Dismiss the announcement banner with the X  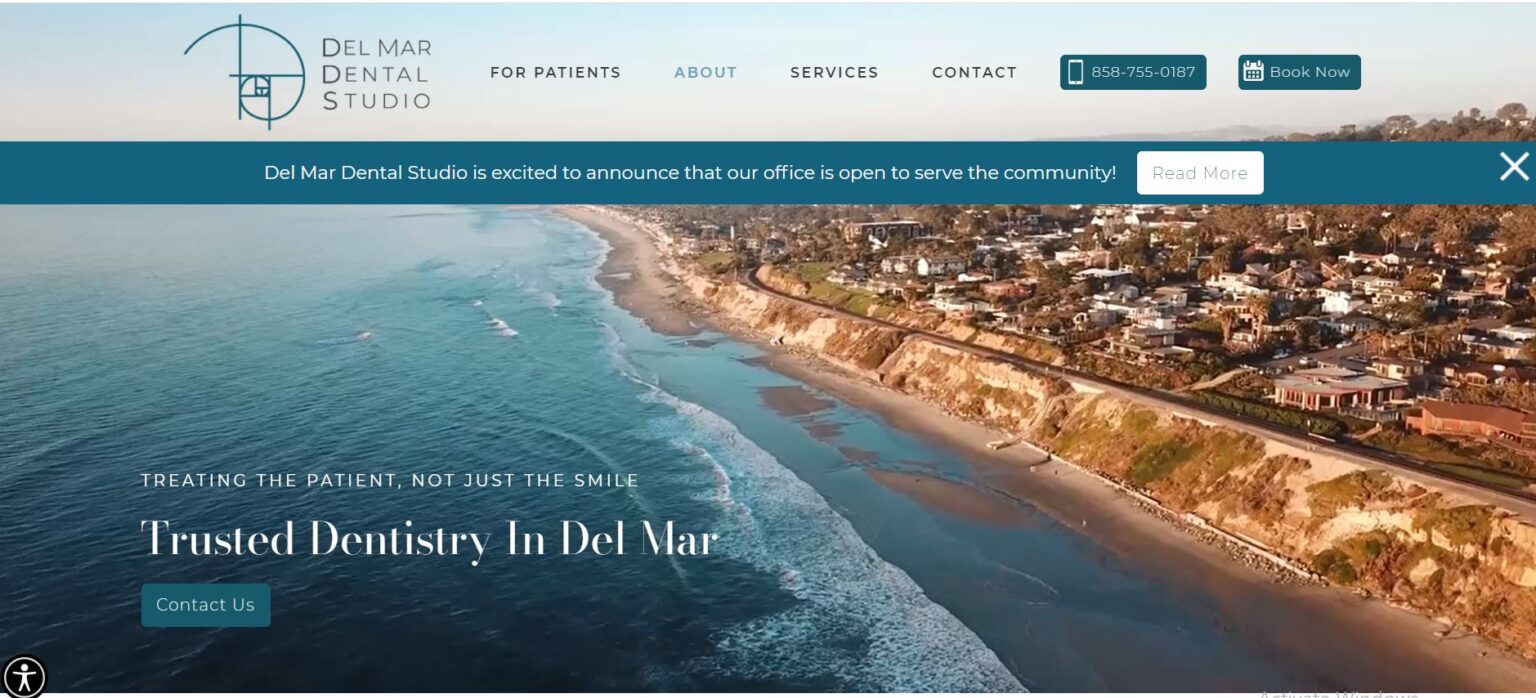(1514, 167)
